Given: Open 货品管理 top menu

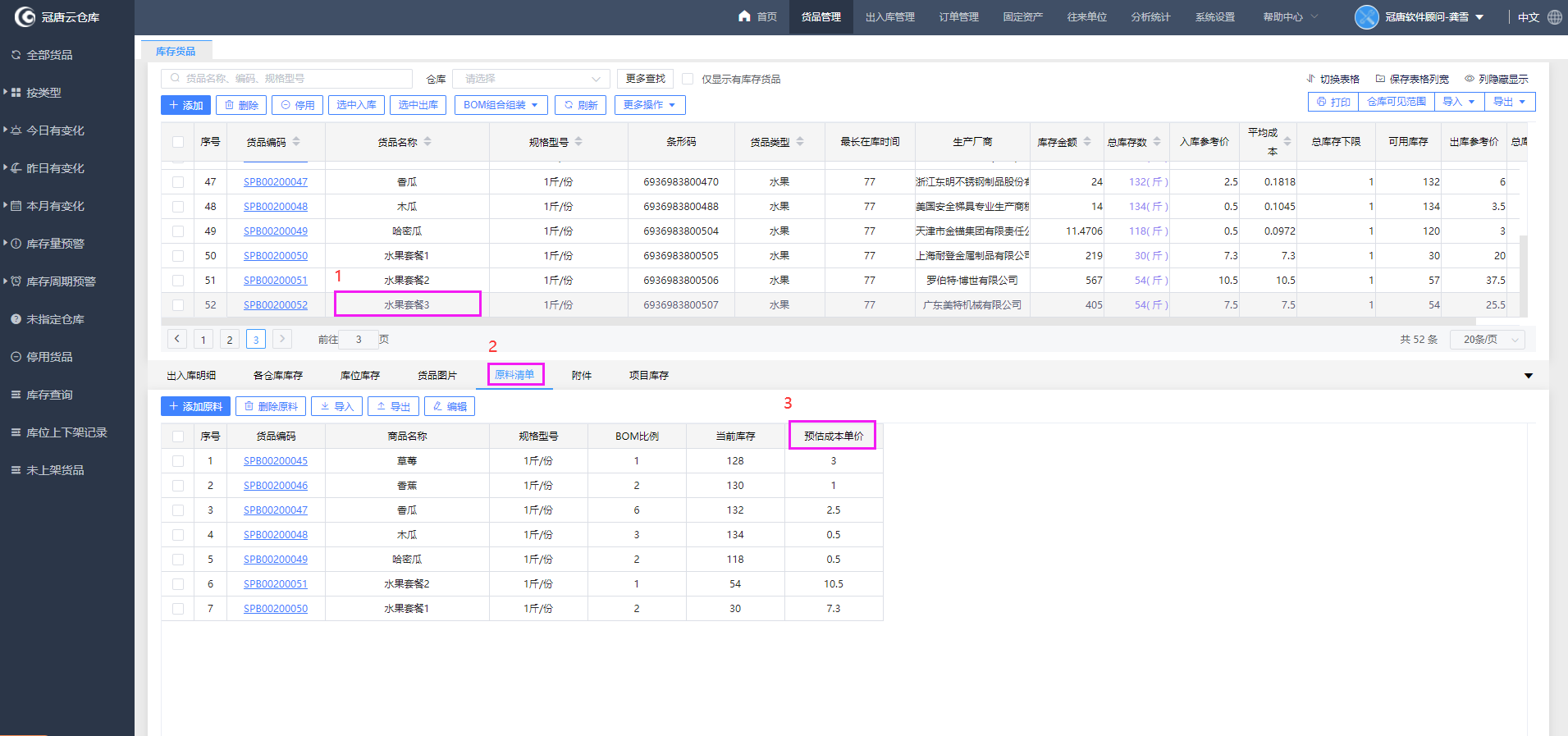Looking at the screenshot, I should coord(821,16).
